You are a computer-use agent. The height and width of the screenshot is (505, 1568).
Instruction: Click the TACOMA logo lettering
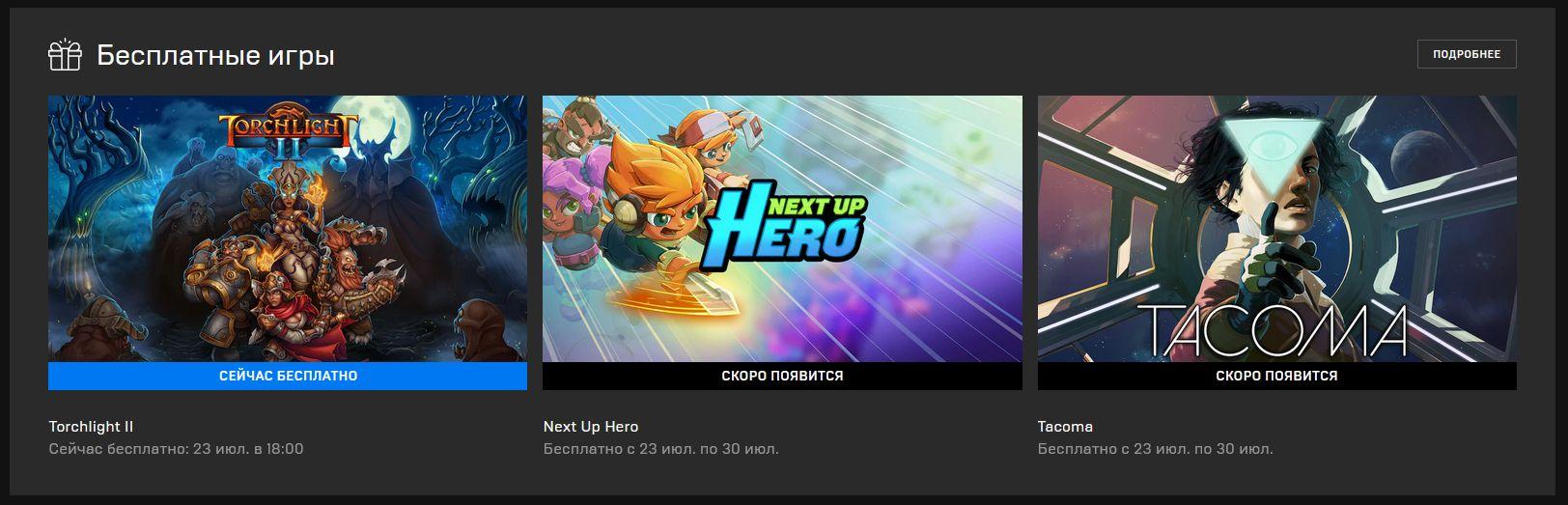(1274, 330)
